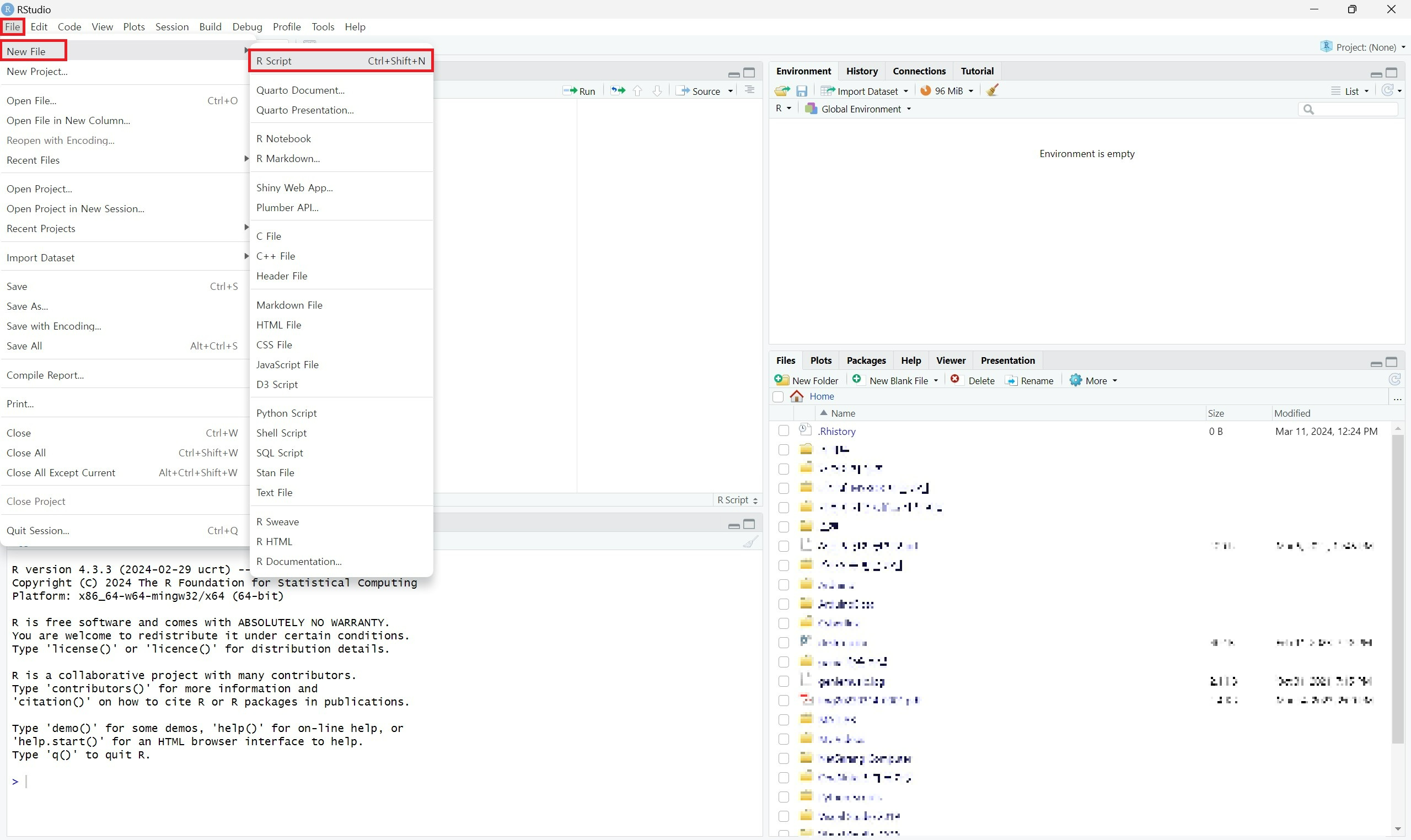Click the save workspace disk icon
This screenshot has height=840, width=1411.
coord(802,90)
